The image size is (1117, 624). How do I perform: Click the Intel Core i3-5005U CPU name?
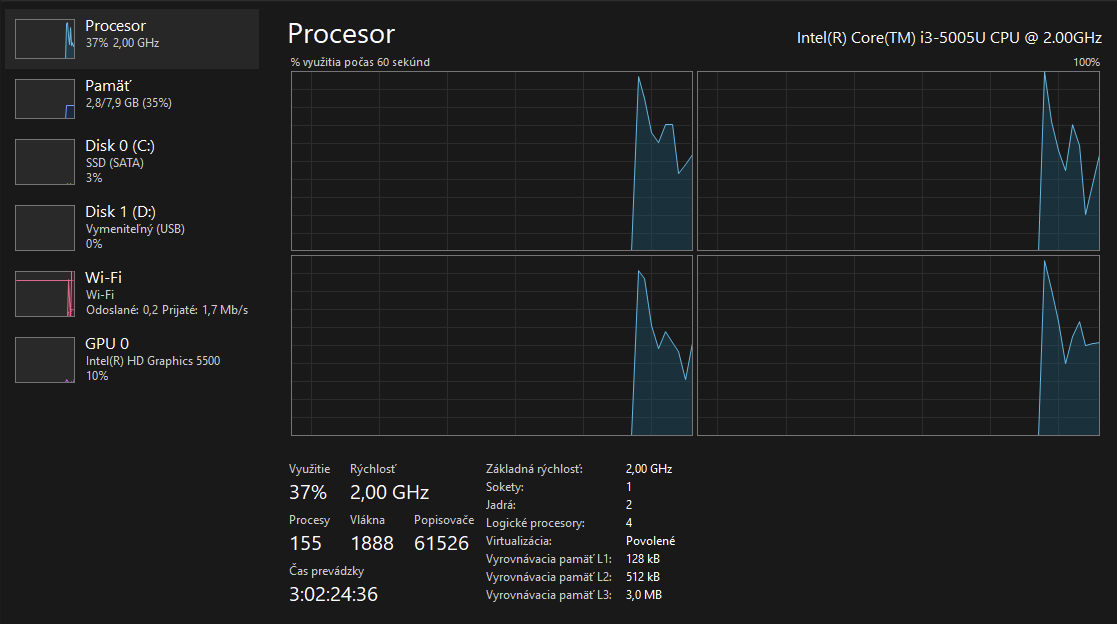pyautogui.click(x=948, y=37)
